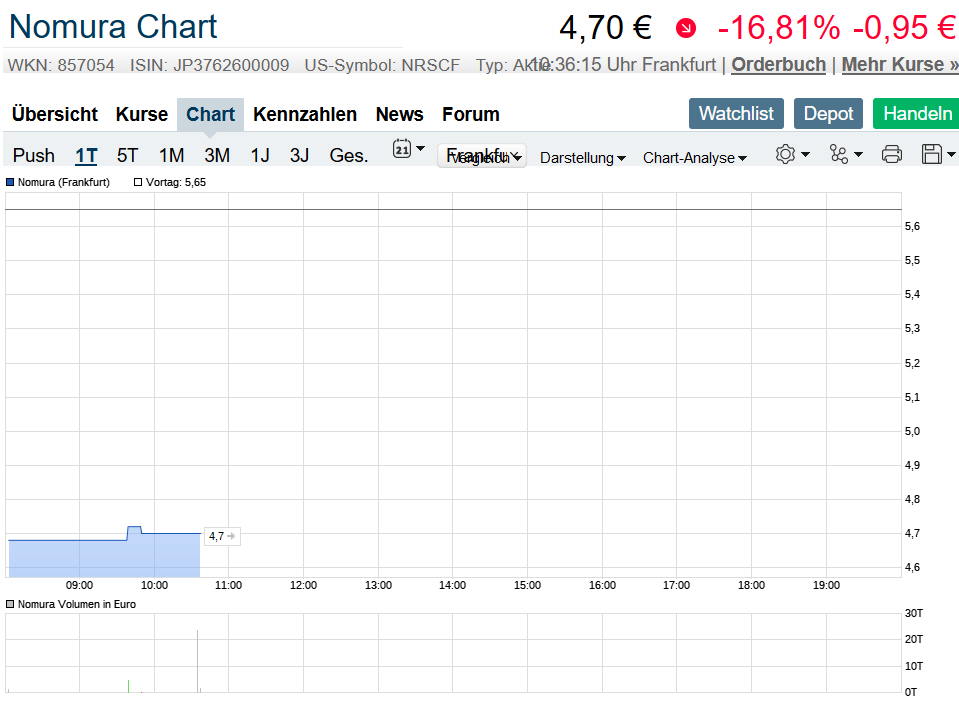Open the Darstellung dropdown
Viewport: 959px width, 706px height.
click(582, 158)
